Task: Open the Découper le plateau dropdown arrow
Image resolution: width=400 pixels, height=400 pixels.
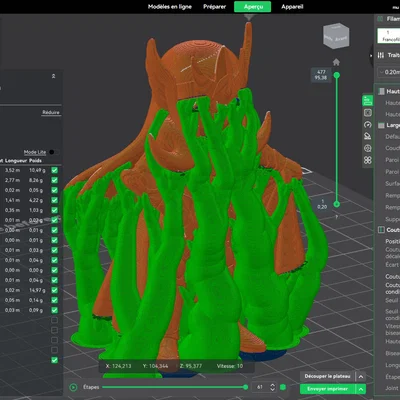Action: (361, 377)
